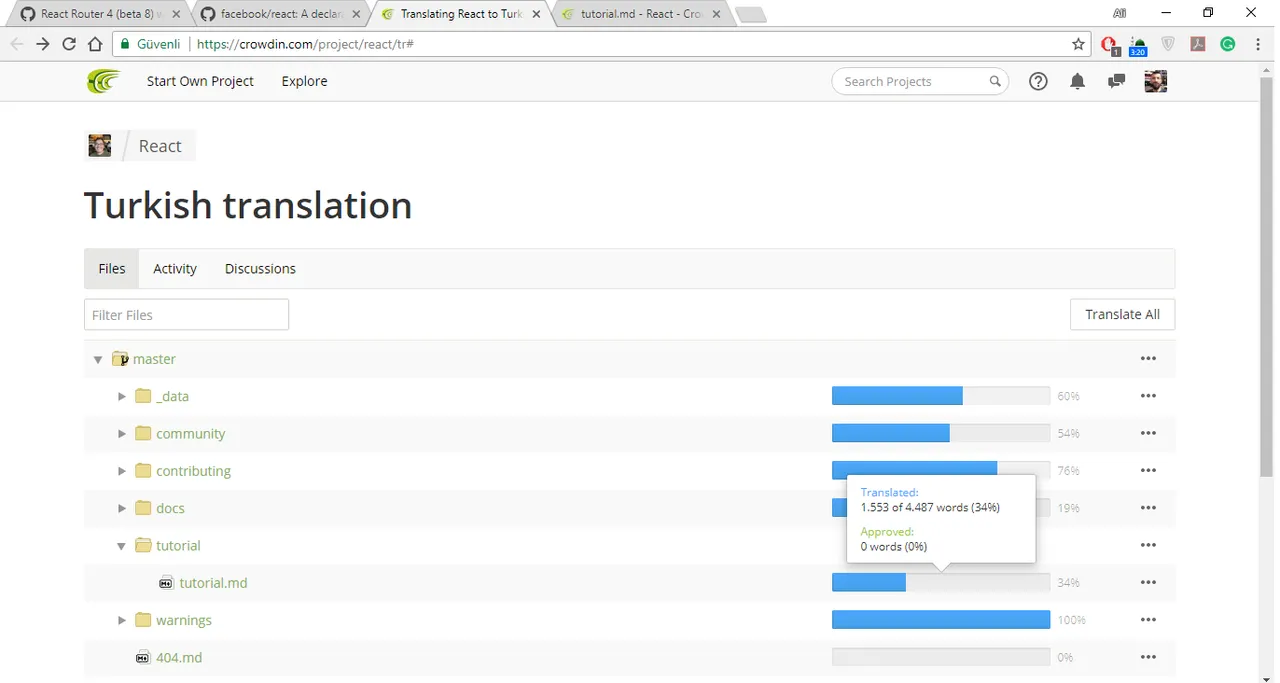1280x683 pixels.
Task: Open the more options dots for community
Action: pos(1148,433)
